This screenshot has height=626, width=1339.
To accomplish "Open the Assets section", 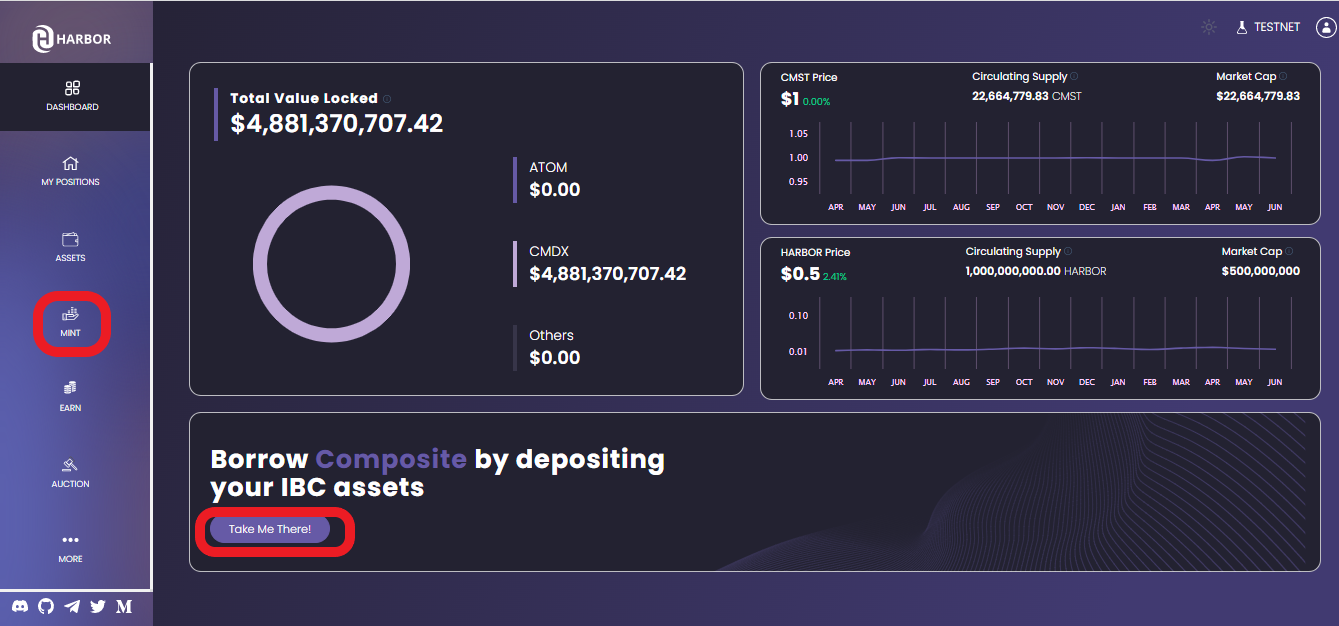I will [x=70, y=247].
